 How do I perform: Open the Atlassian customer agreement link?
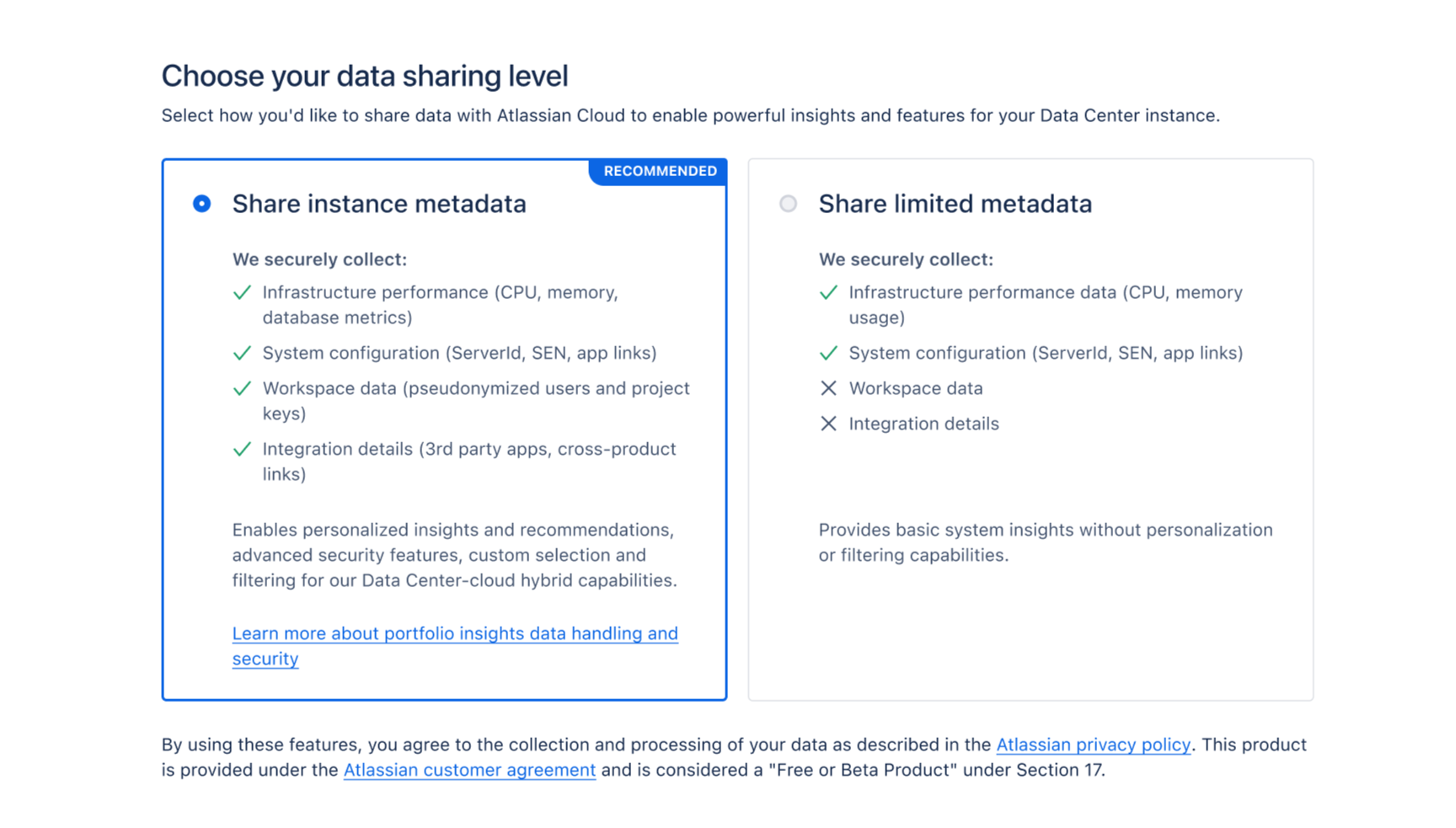[x=469, y=770]
